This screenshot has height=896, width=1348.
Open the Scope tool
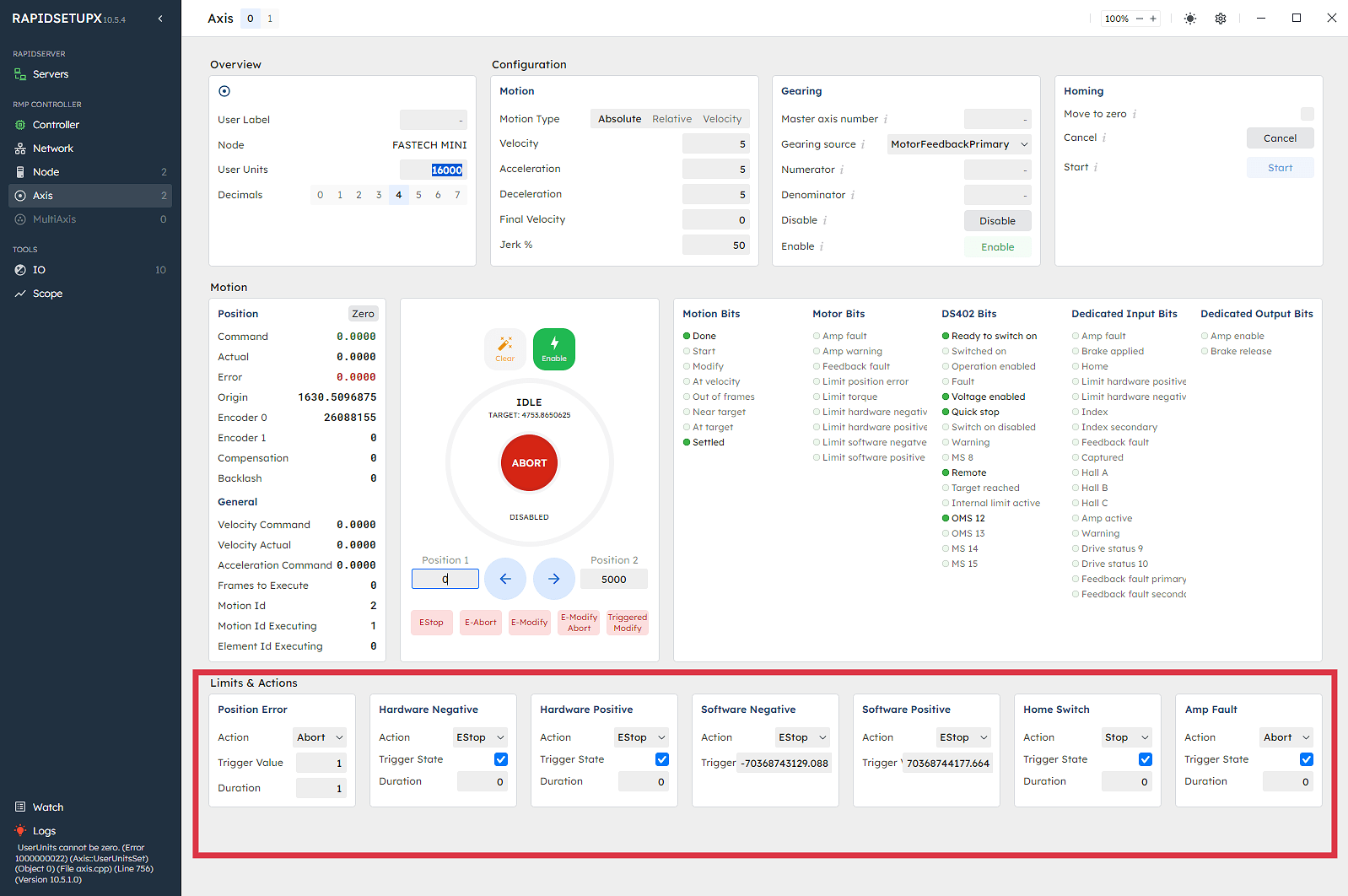90,294
